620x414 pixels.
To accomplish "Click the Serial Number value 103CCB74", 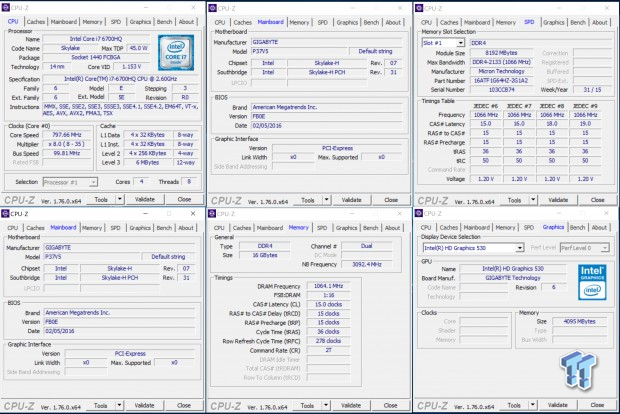I will [x=501, y=90].
